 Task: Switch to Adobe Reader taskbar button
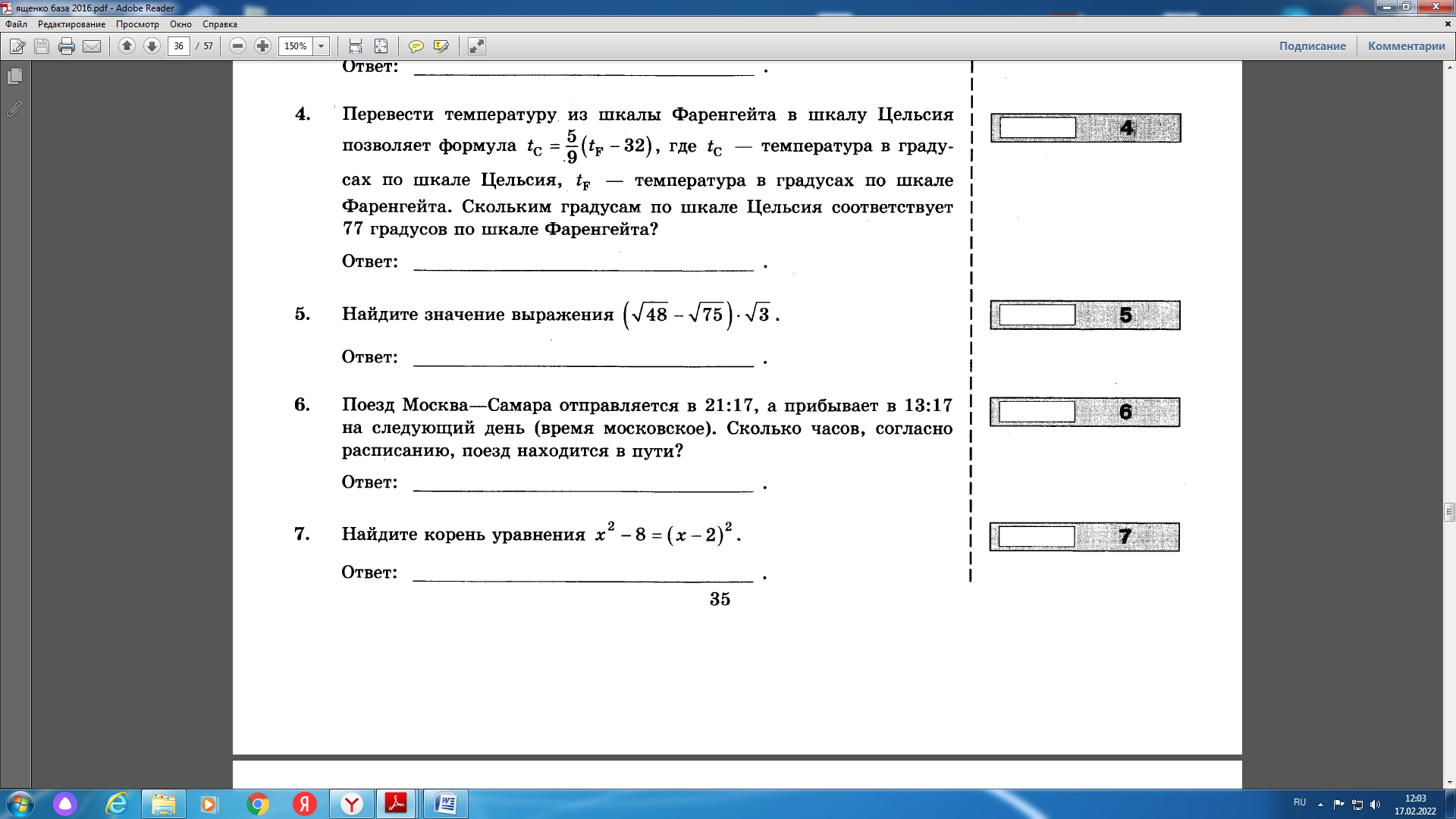click(x=397, y=804)
